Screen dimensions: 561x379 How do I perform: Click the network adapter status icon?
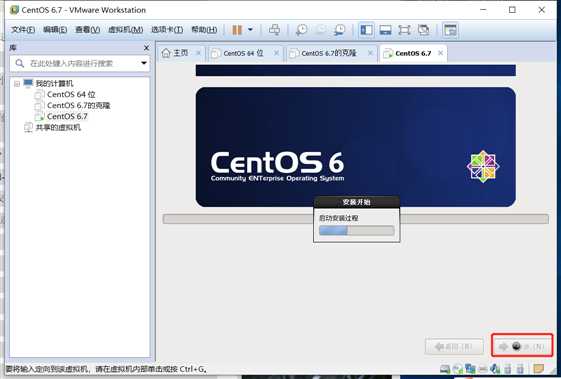click(470, 368)
